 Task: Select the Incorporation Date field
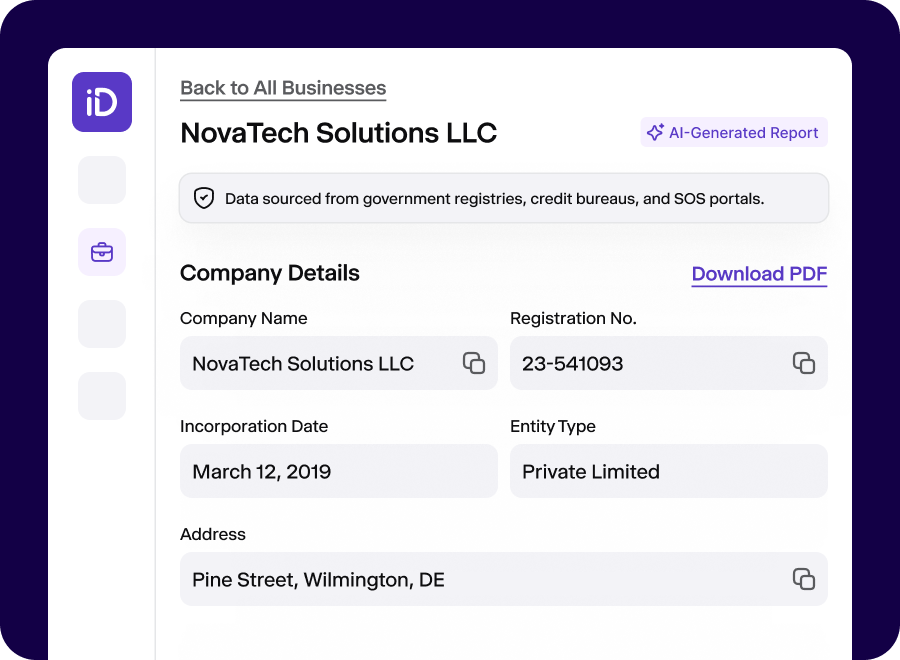click(x=338, y=471)
